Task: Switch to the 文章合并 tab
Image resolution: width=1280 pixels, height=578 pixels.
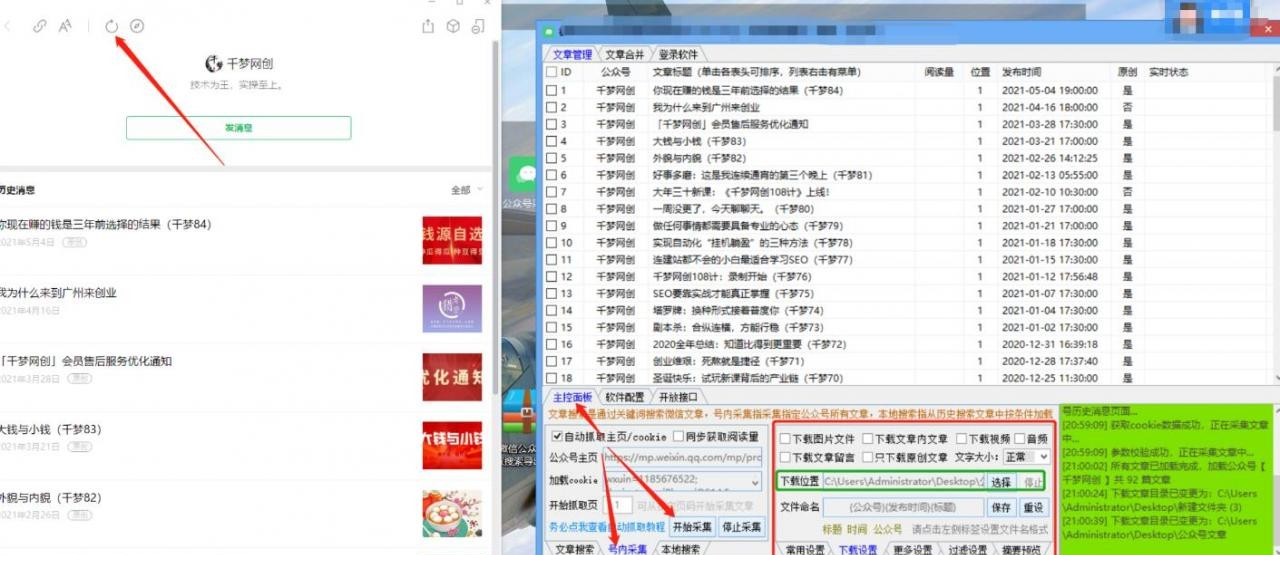Action: pyautogui.click(x=625, y=55)
